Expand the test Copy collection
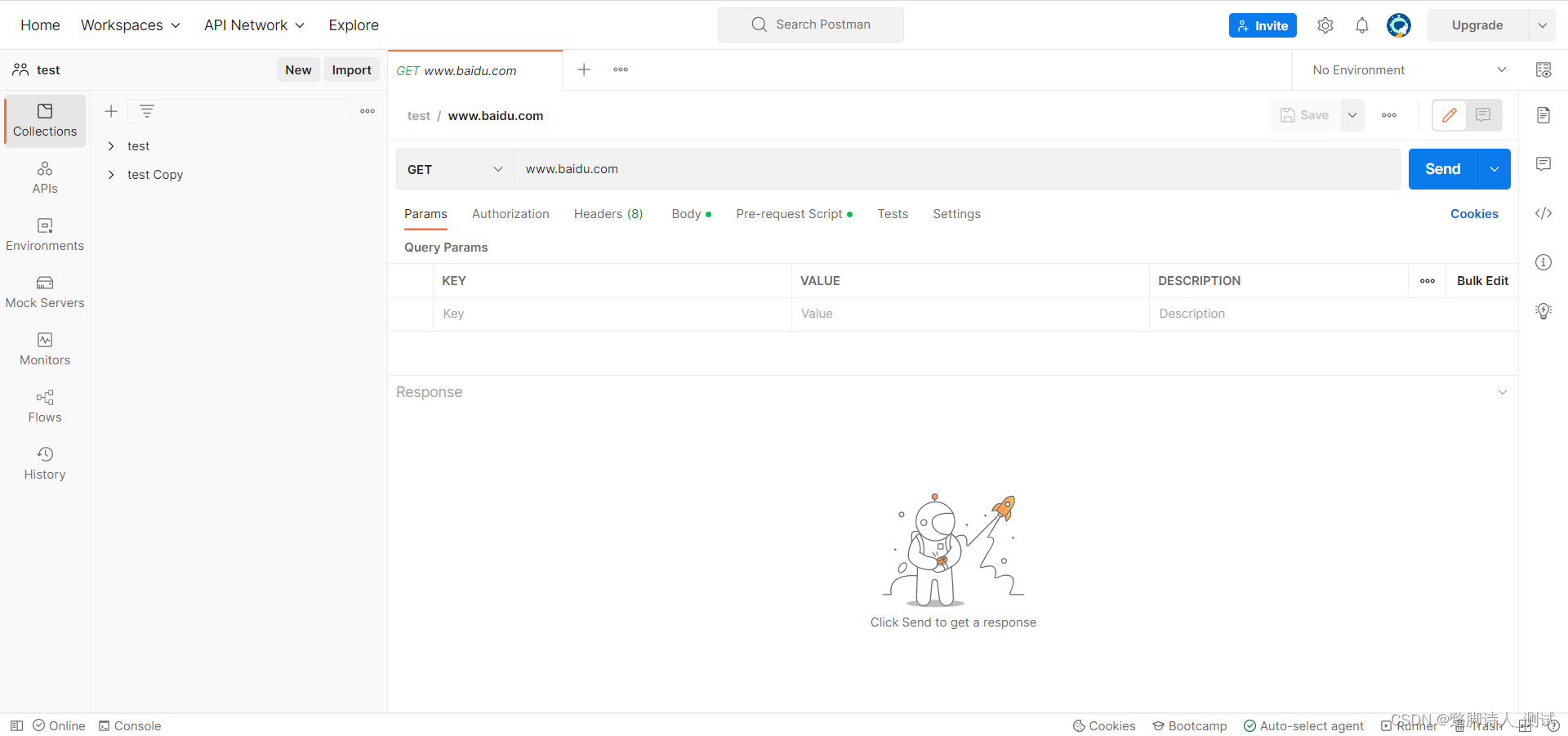 [x=111, y=175]
